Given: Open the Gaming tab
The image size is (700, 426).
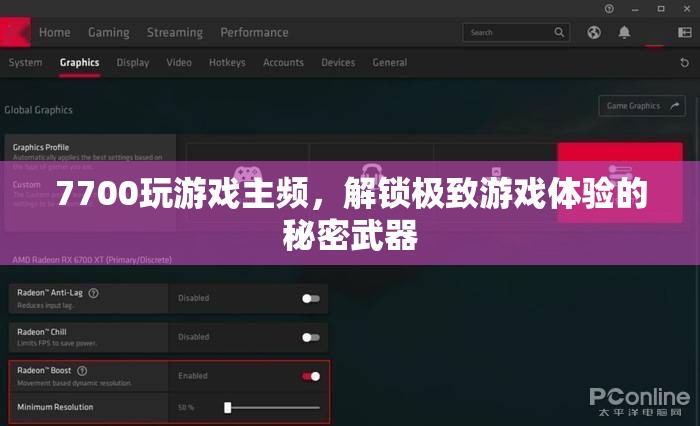Looking at the screenshot, I should [108, 33].
